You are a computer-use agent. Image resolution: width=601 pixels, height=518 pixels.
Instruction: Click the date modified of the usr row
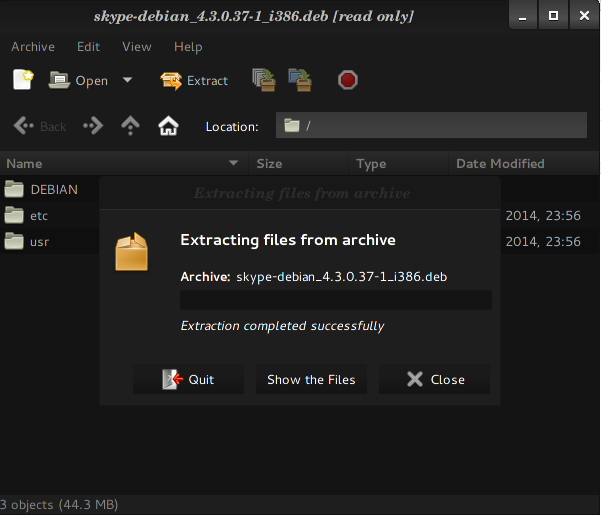(x=543, y=242)
